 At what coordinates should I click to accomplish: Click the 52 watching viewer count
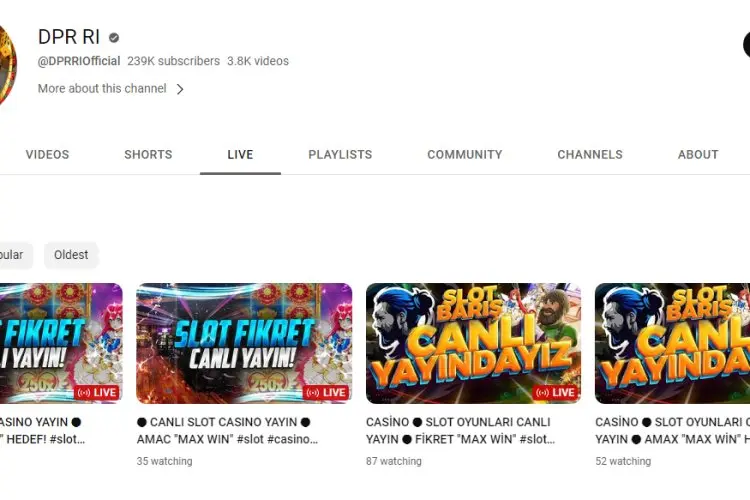[x=623, y=461]
